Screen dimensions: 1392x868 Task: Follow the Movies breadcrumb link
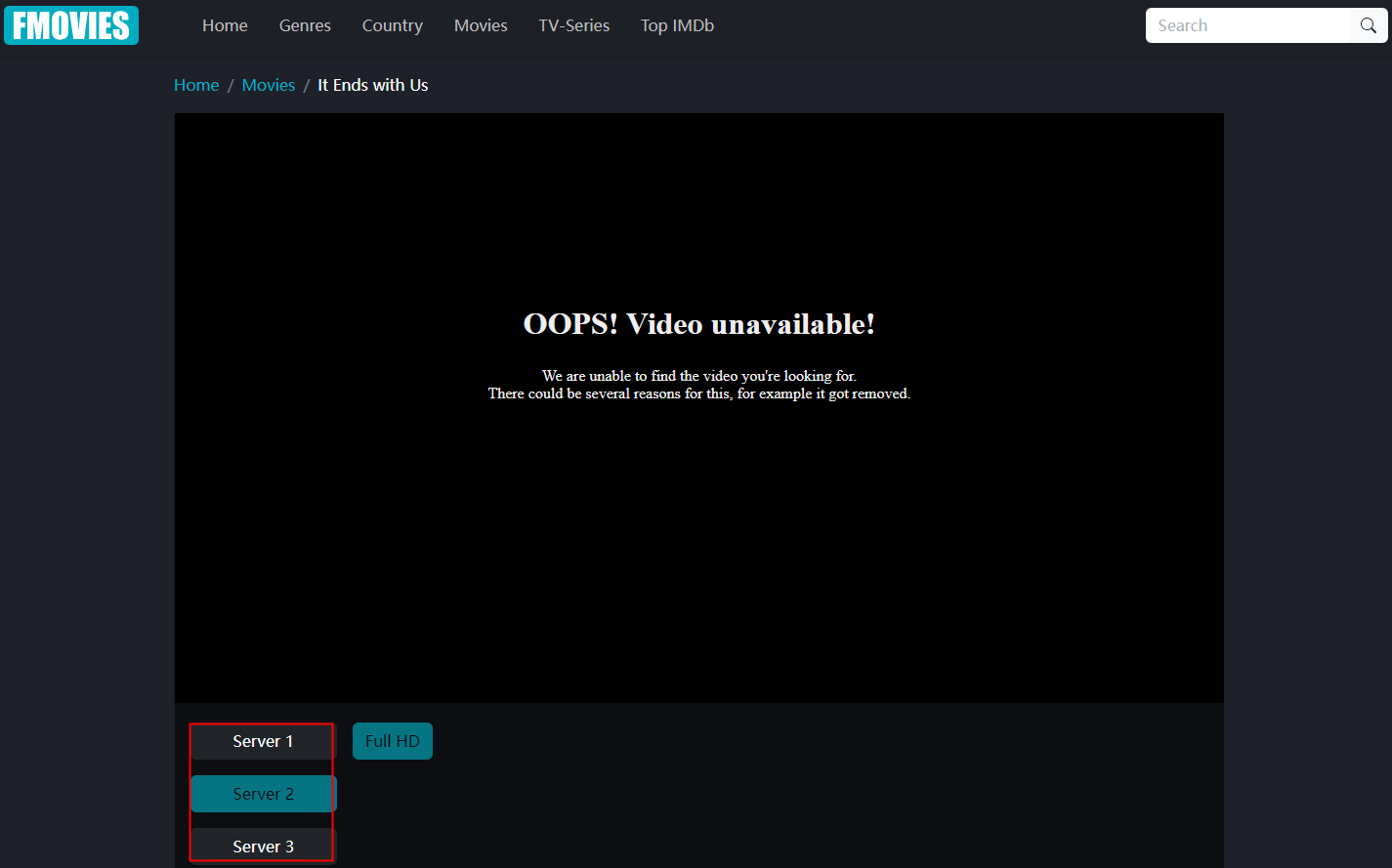click(x=269, y=85)
